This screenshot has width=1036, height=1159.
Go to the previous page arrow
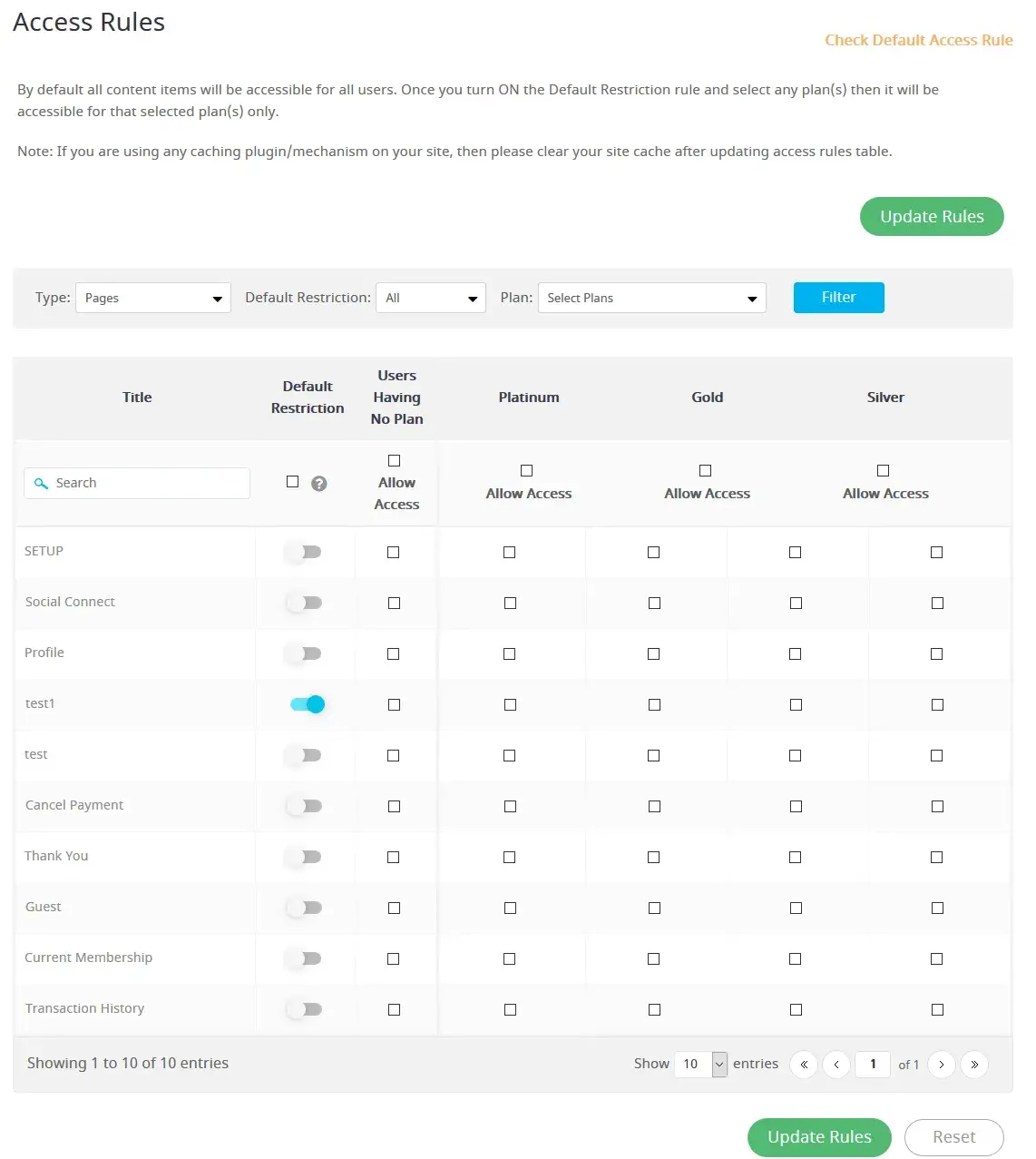[836, 1065]
